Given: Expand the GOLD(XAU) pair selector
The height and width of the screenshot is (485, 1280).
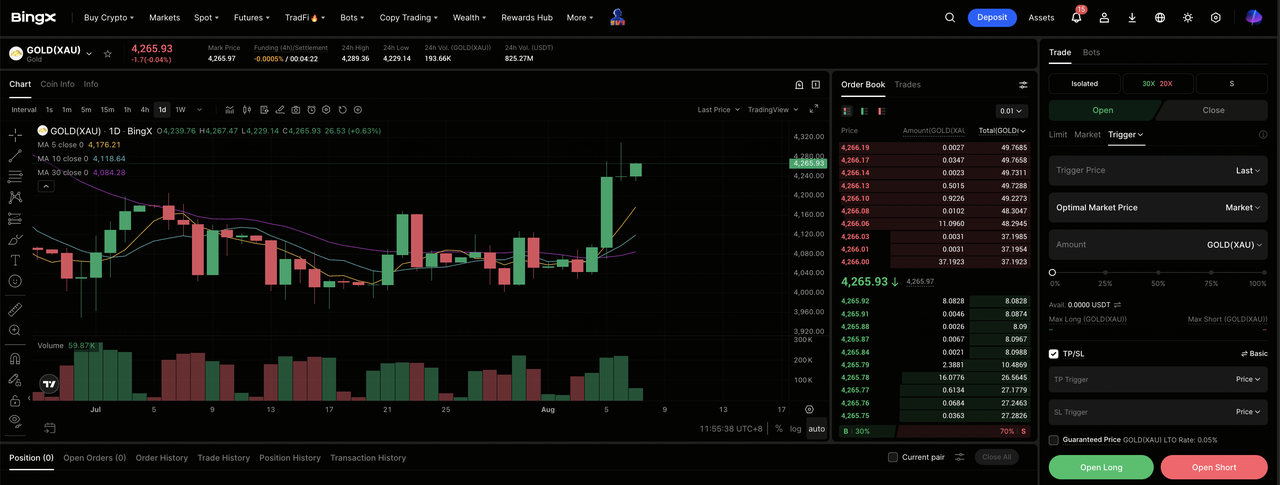Looking at the screenshot, I should click(89, 53).
